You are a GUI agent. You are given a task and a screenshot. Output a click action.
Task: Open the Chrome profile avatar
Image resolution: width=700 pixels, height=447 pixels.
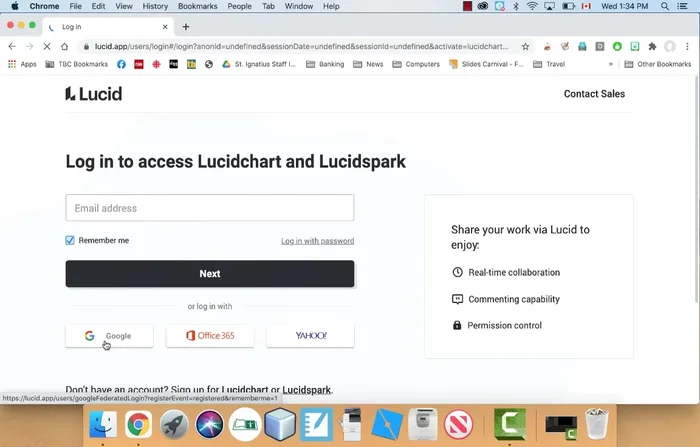(670, 46)
